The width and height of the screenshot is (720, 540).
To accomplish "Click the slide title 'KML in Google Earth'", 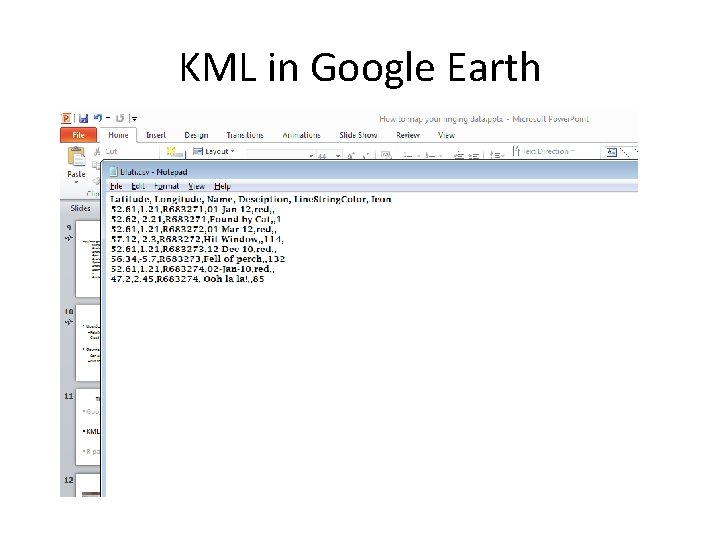I will (x=360, y=68).
